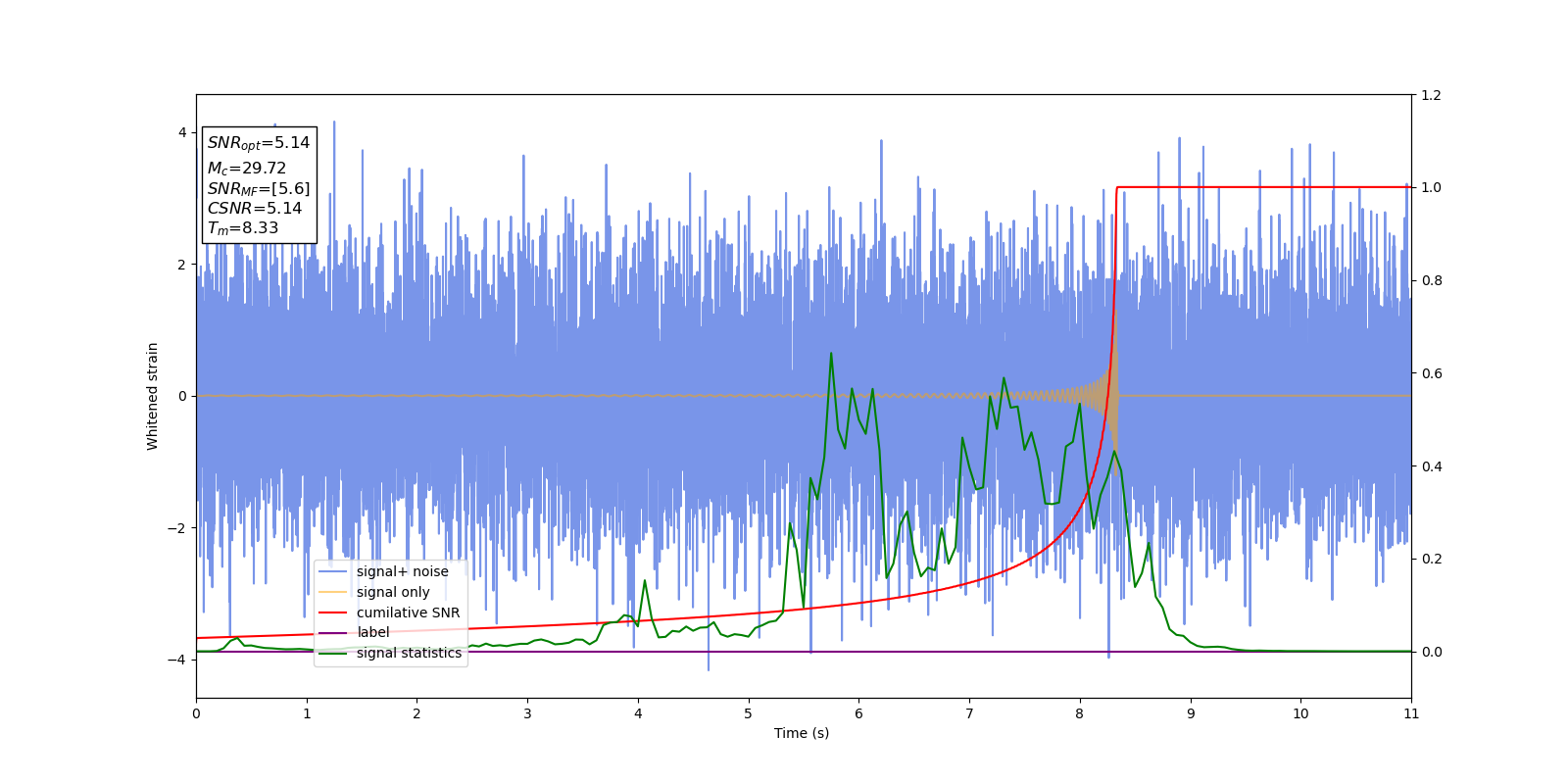Click the green line swatch for signal statistics
The width and height of the screenshot is (1568, 784).
click(x=333, y=654)
